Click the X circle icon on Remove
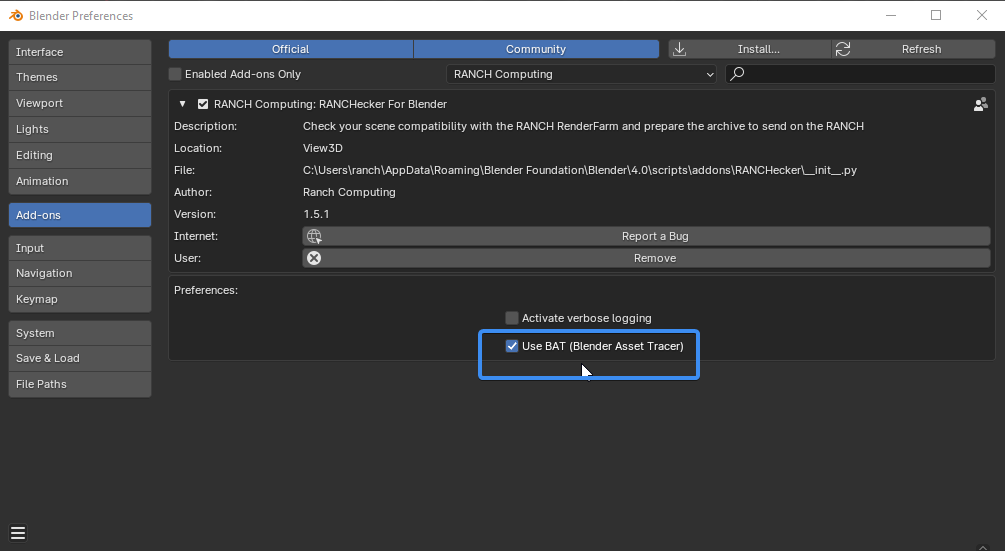 coord(314,258)
